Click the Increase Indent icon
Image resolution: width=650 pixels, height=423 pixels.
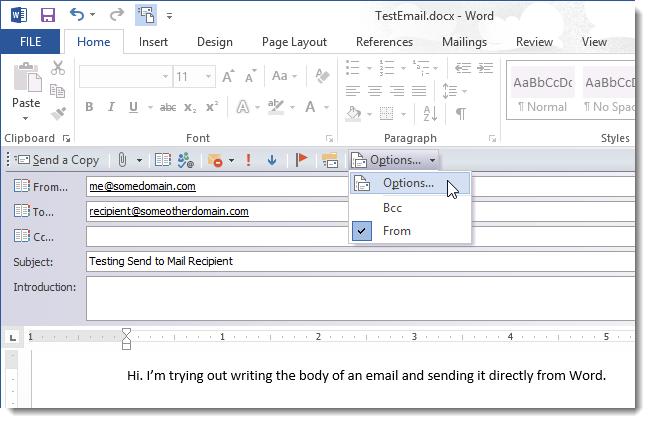coord(485,68)
